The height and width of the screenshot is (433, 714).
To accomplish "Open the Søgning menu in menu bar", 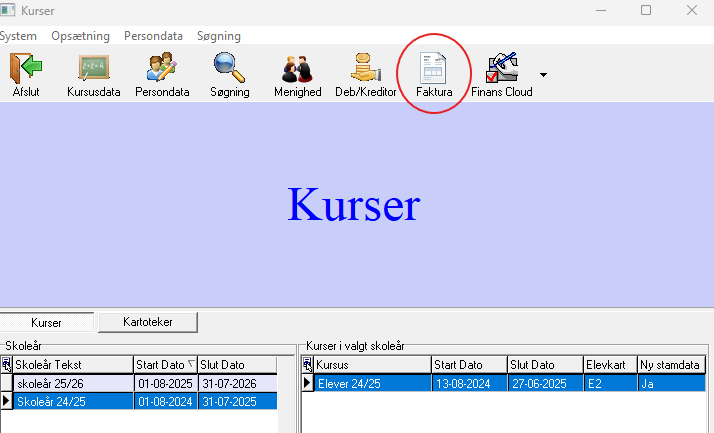I will [219, 36].
